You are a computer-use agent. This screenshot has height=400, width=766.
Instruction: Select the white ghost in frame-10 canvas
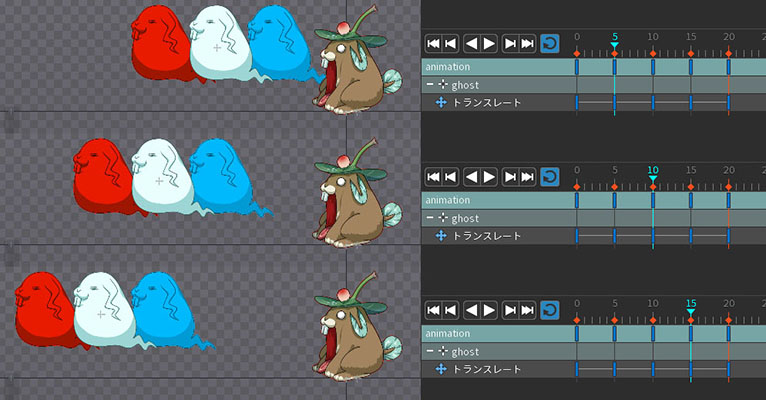click(x=161, y=177)
